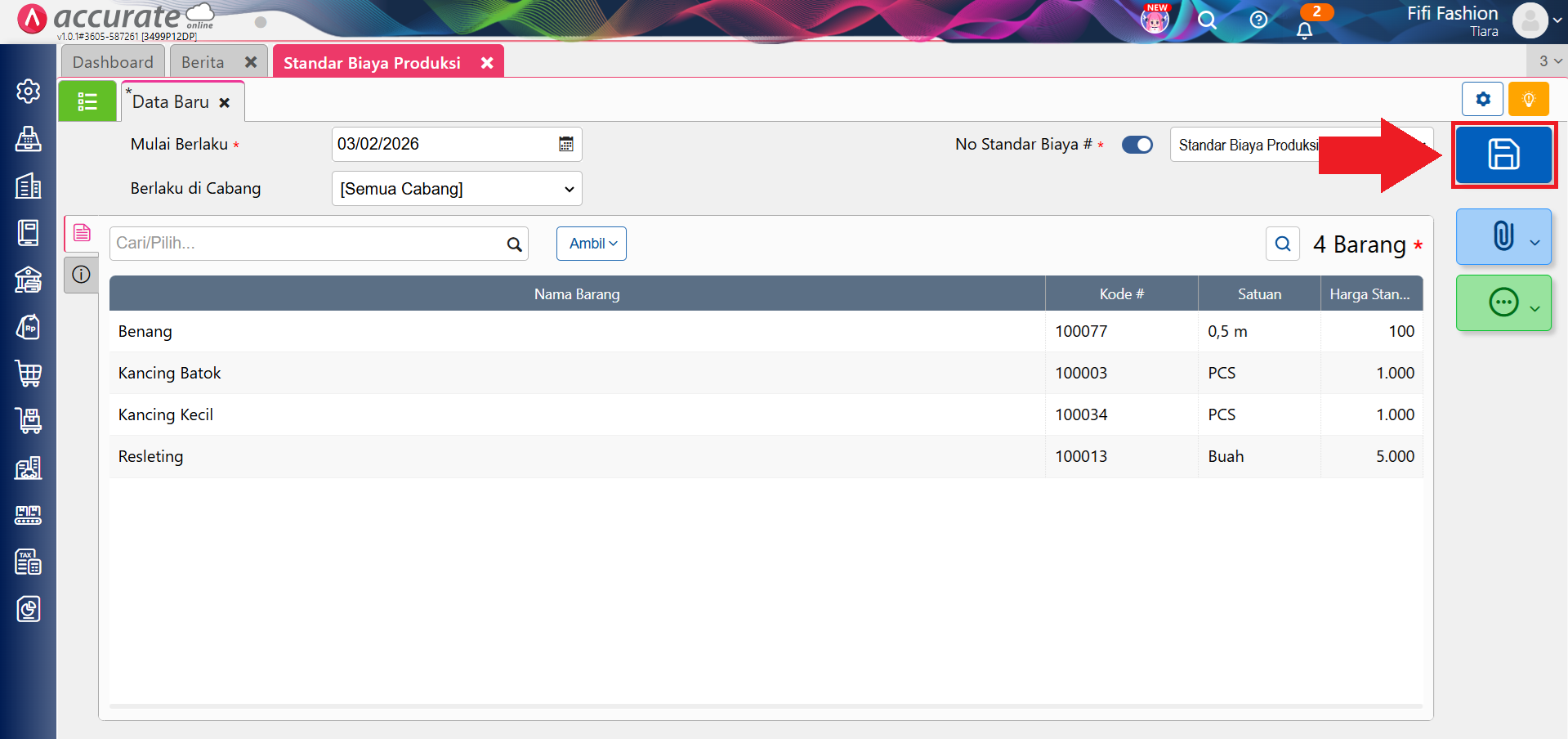Toggle the No Standar Biaya auto-number switch
Viewport: 1568px width, 739px height.
[x=1137, y=145]
